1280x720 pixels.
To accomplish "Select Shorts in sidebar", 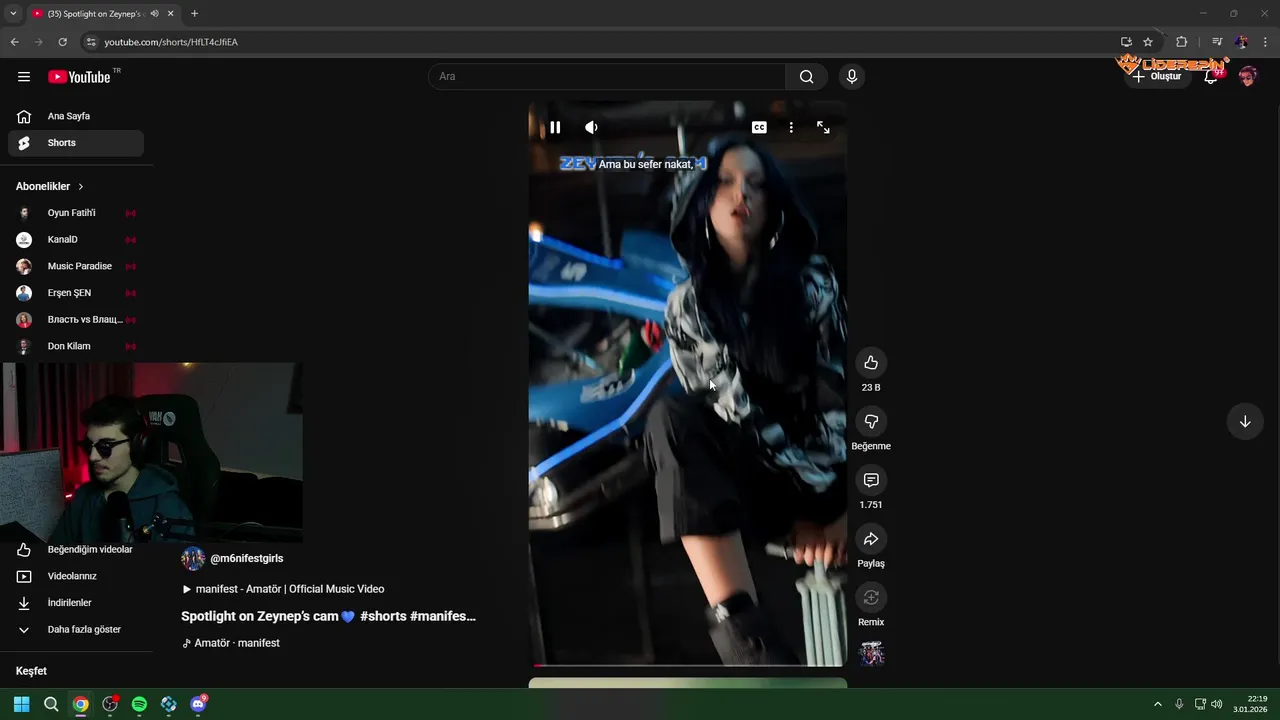I will 76,143.
